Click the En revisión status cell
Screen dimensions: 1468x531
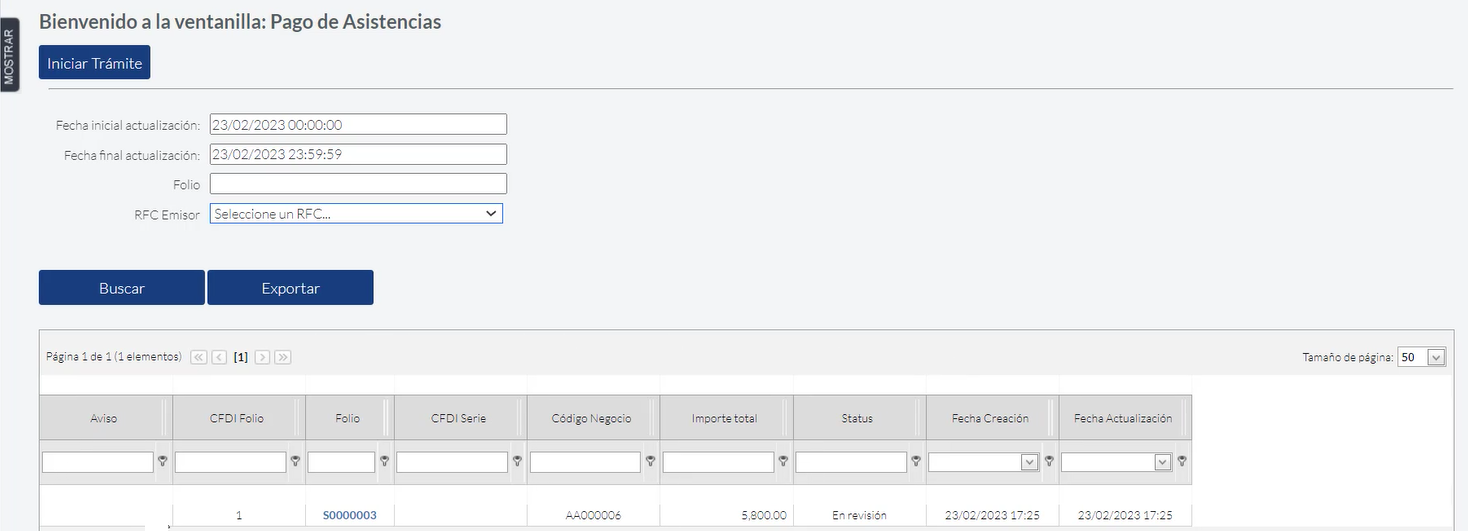tap(859, 515)
